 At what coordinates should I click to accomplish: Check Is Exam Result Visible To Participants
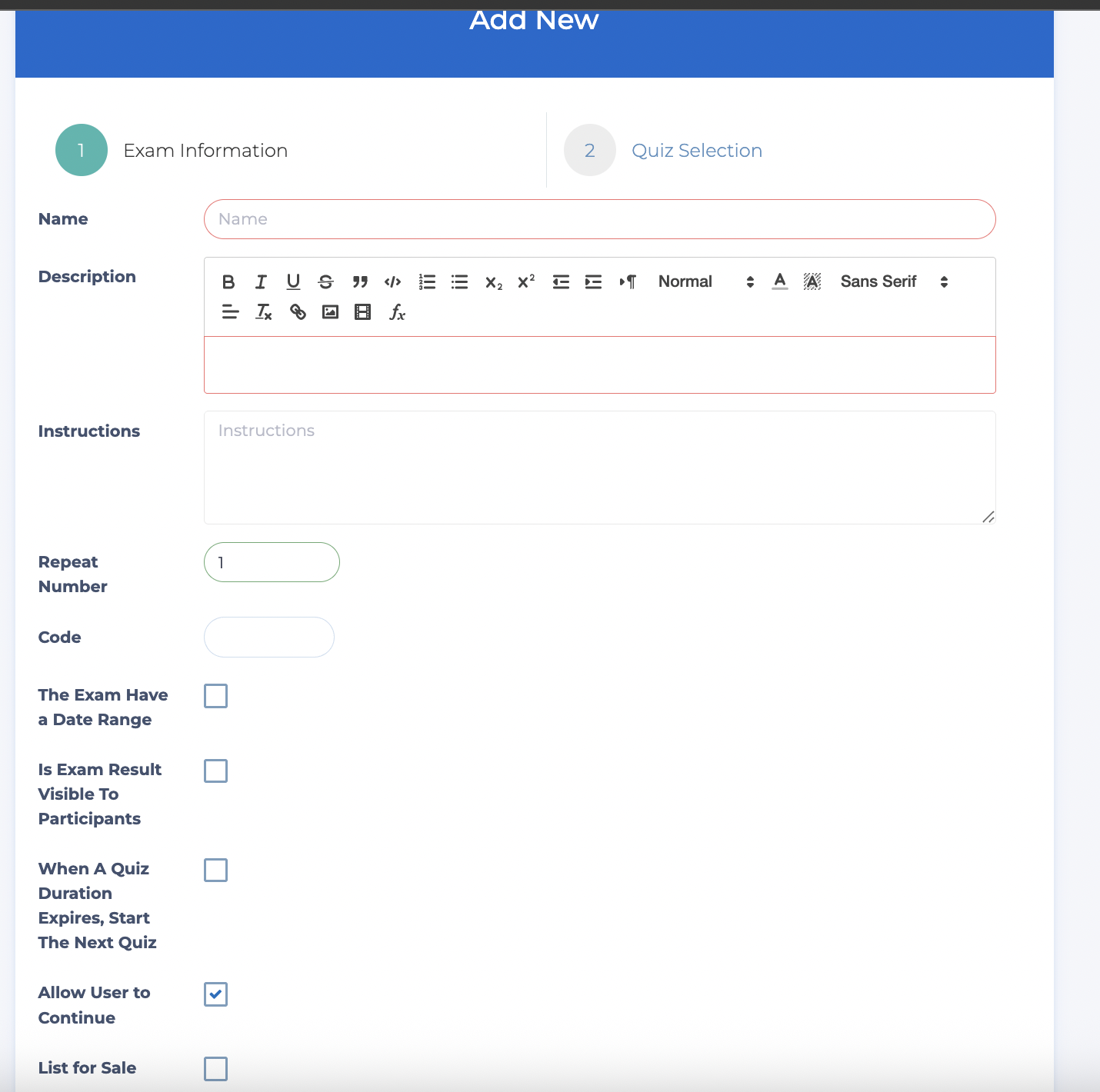click(215, 771)
